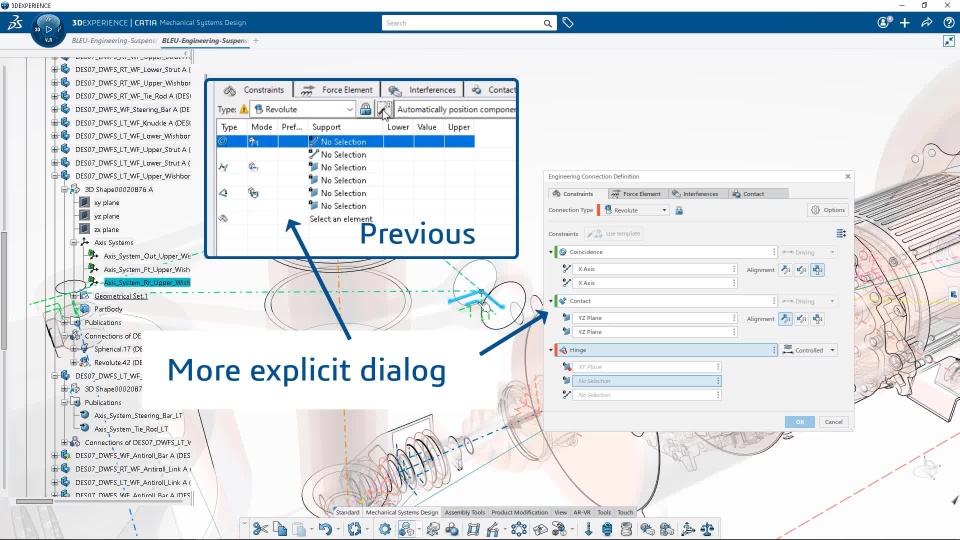Screen dimensions: 960x540
Task: Select Axis_System_Rr_Upper_Wish tree item
Action: click(147, 282)
